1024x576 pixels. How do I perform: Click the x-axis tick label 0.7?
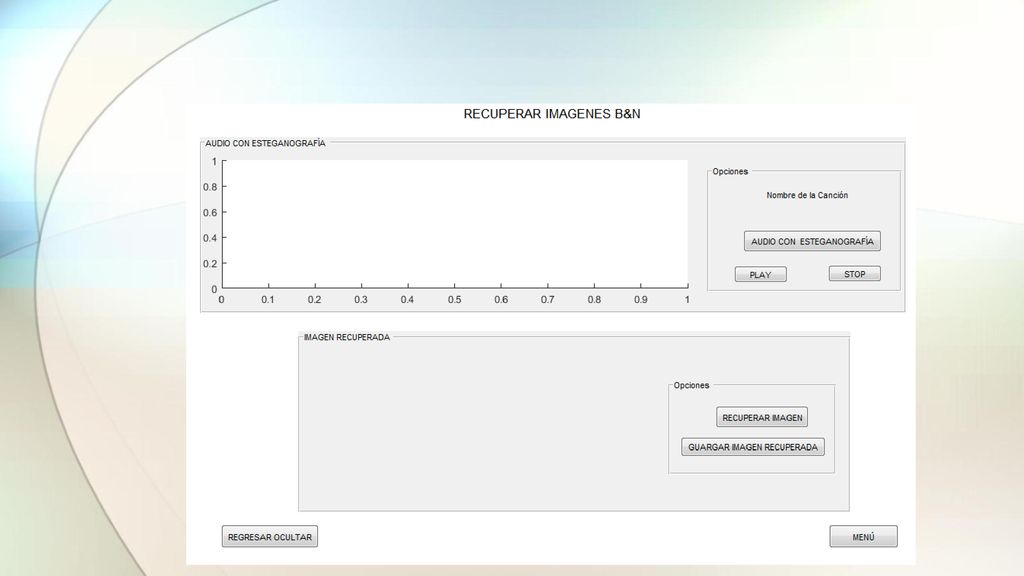point(547,300)
